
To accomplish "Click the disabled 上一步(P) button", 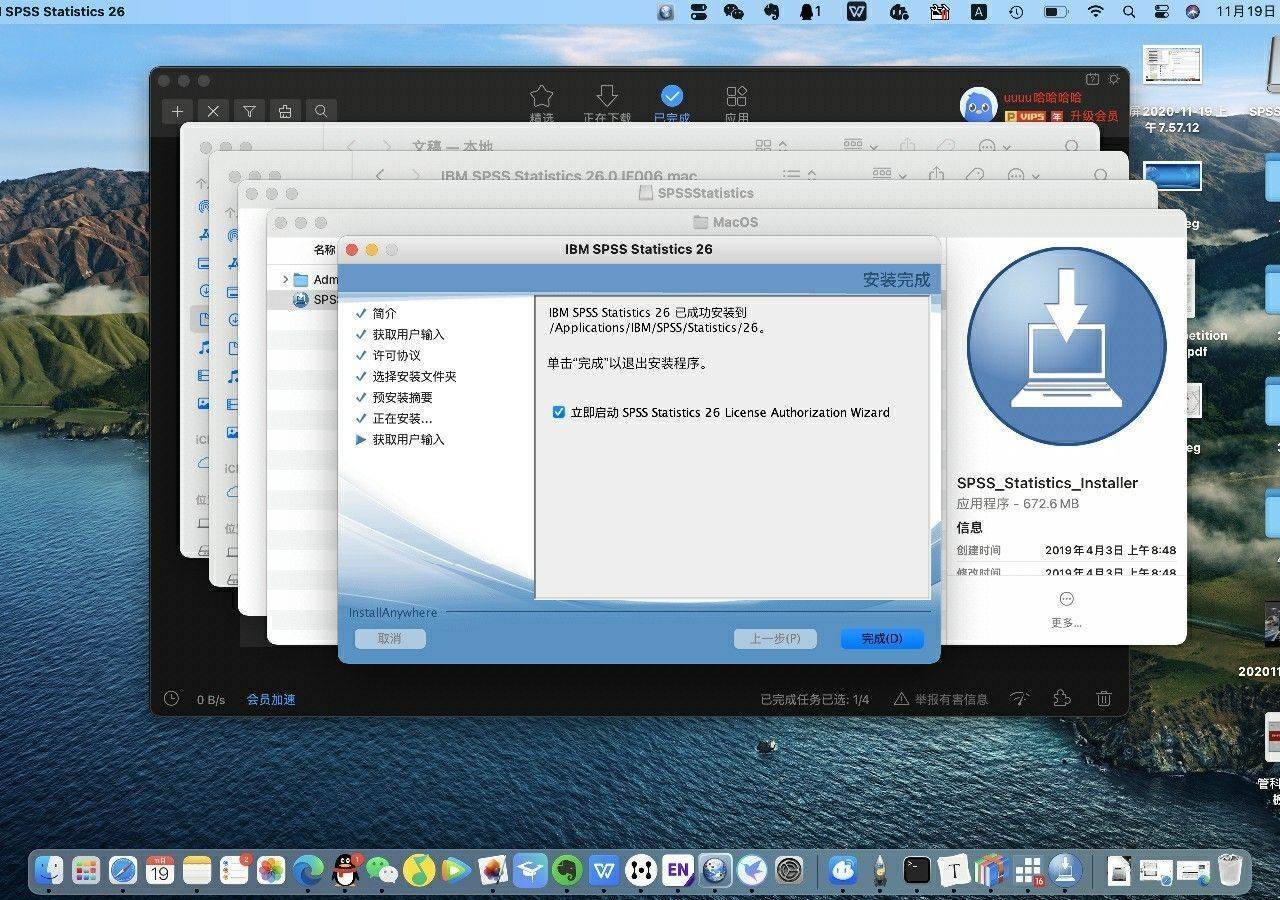I will (775, 638).
